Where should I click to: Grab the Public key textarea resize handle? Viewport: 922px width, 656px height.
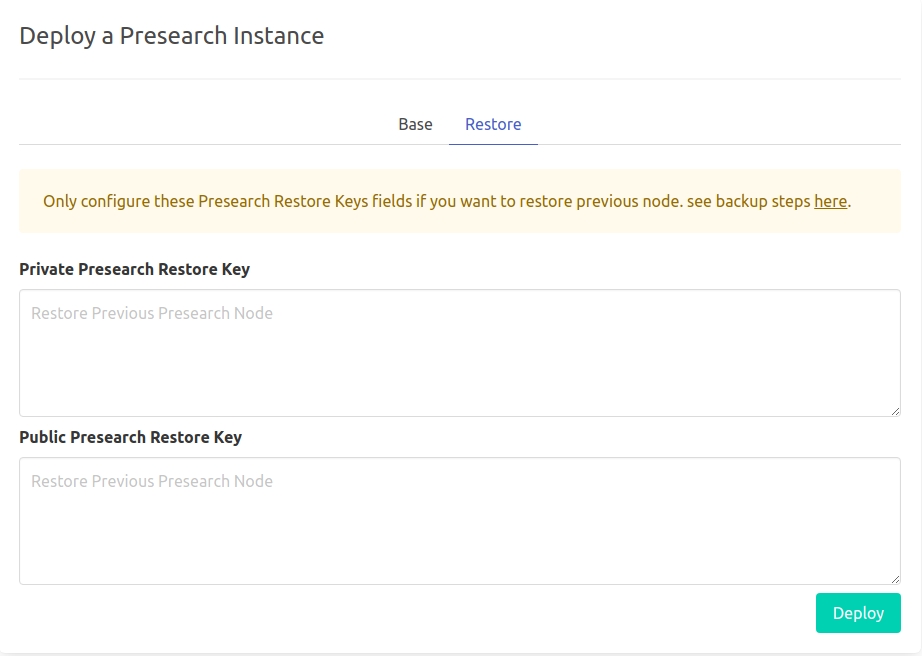(895, 578)
